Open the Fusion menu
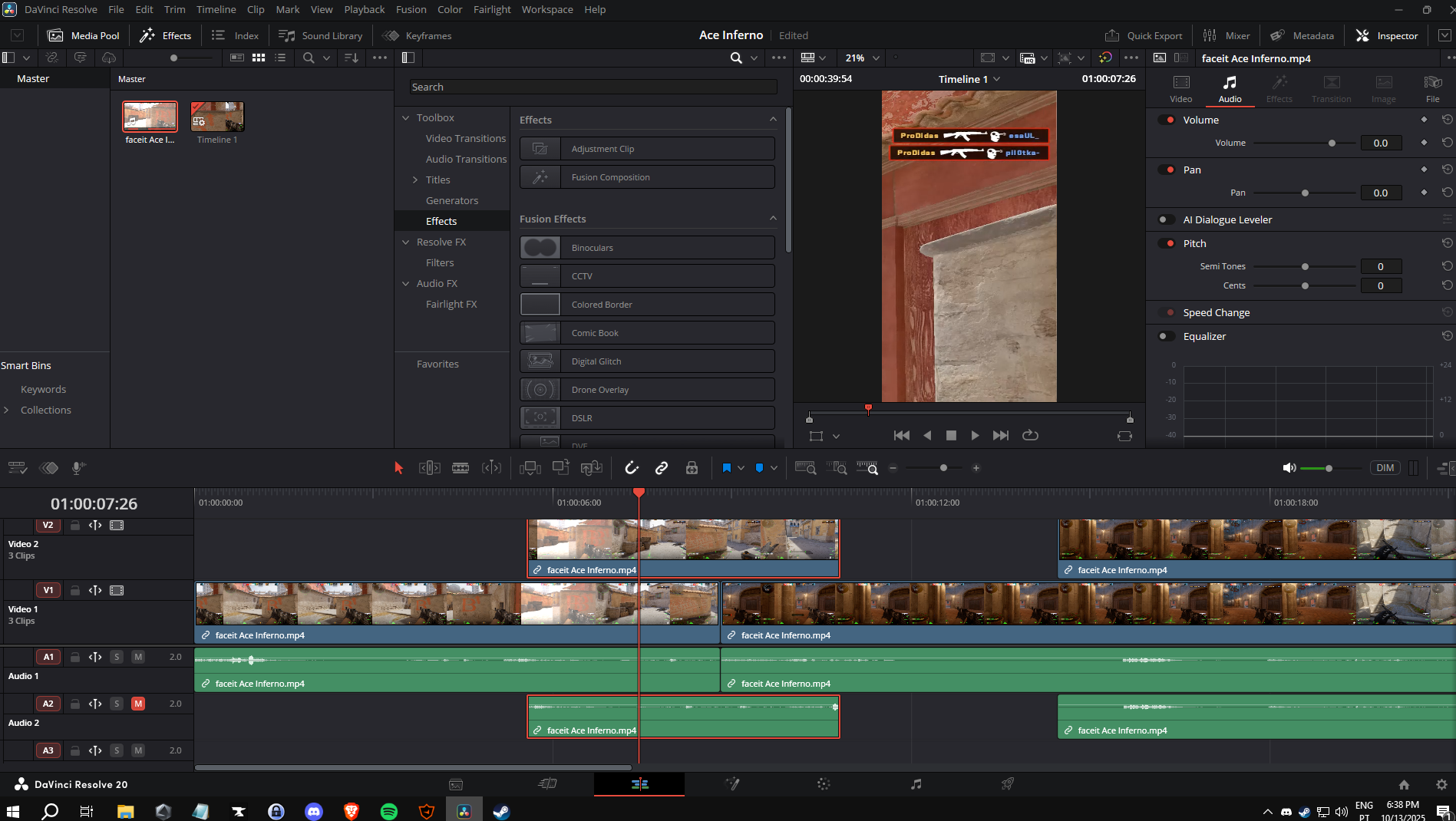 coord(411,9)
